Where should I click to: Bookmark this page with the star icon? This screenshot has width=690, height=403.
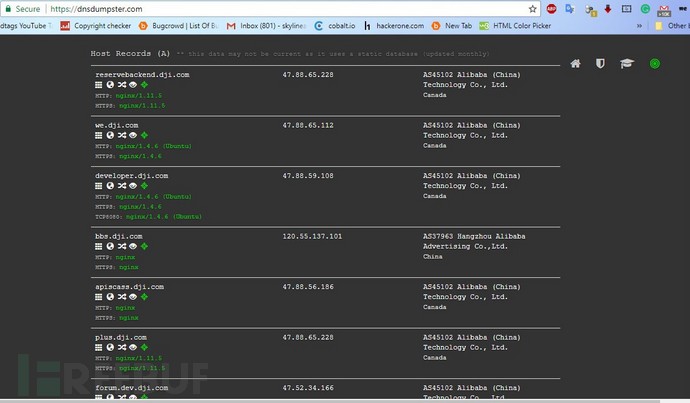(x=532, y=9)
